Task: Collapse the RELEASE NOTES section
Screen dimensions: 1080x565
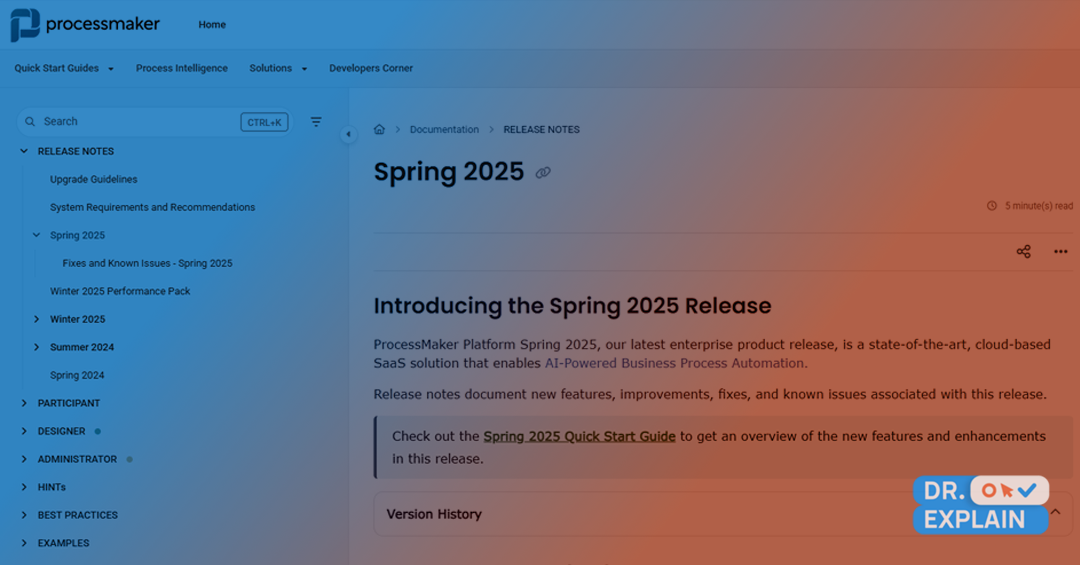Action: [x=24, y=151]
